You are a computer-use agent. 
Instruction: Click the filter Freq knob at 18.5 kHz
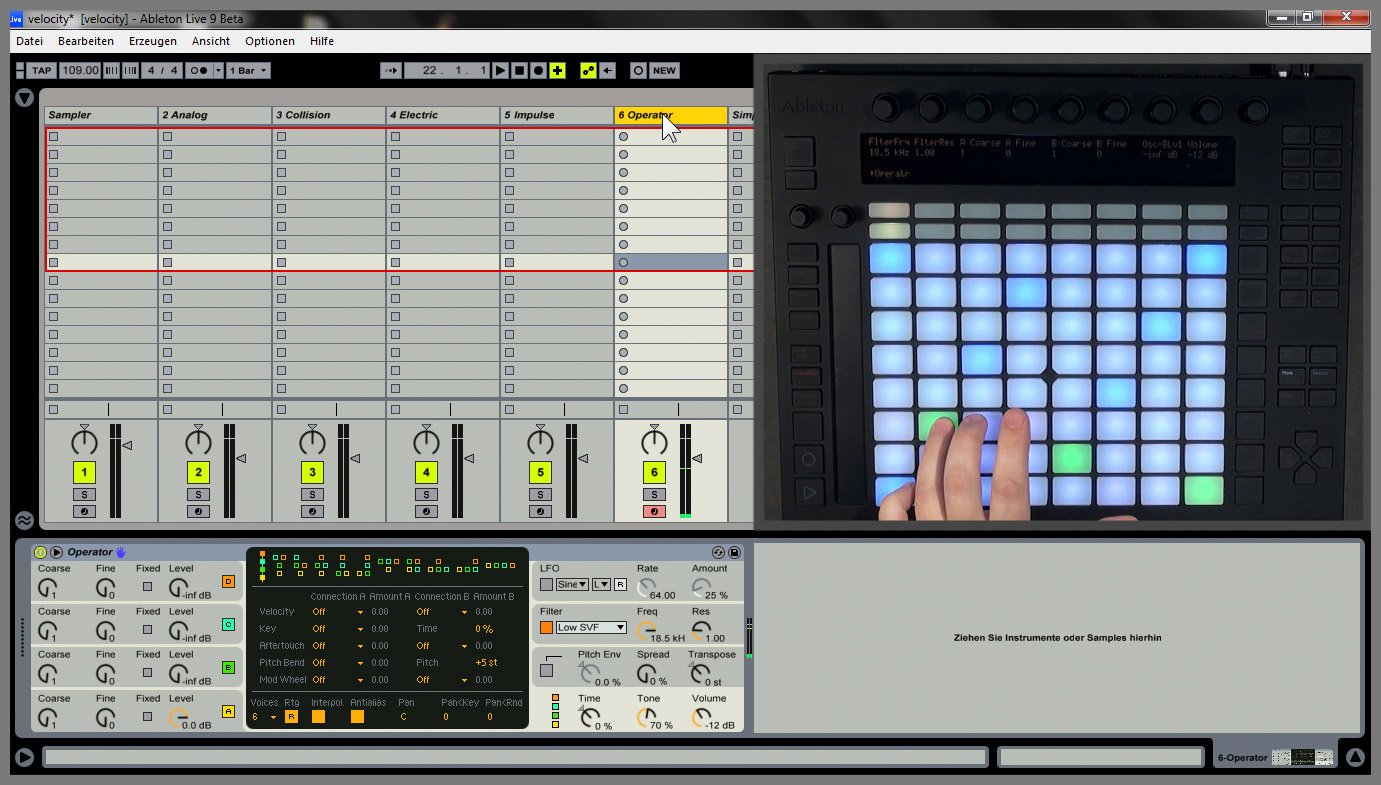[x=647, y=630]
